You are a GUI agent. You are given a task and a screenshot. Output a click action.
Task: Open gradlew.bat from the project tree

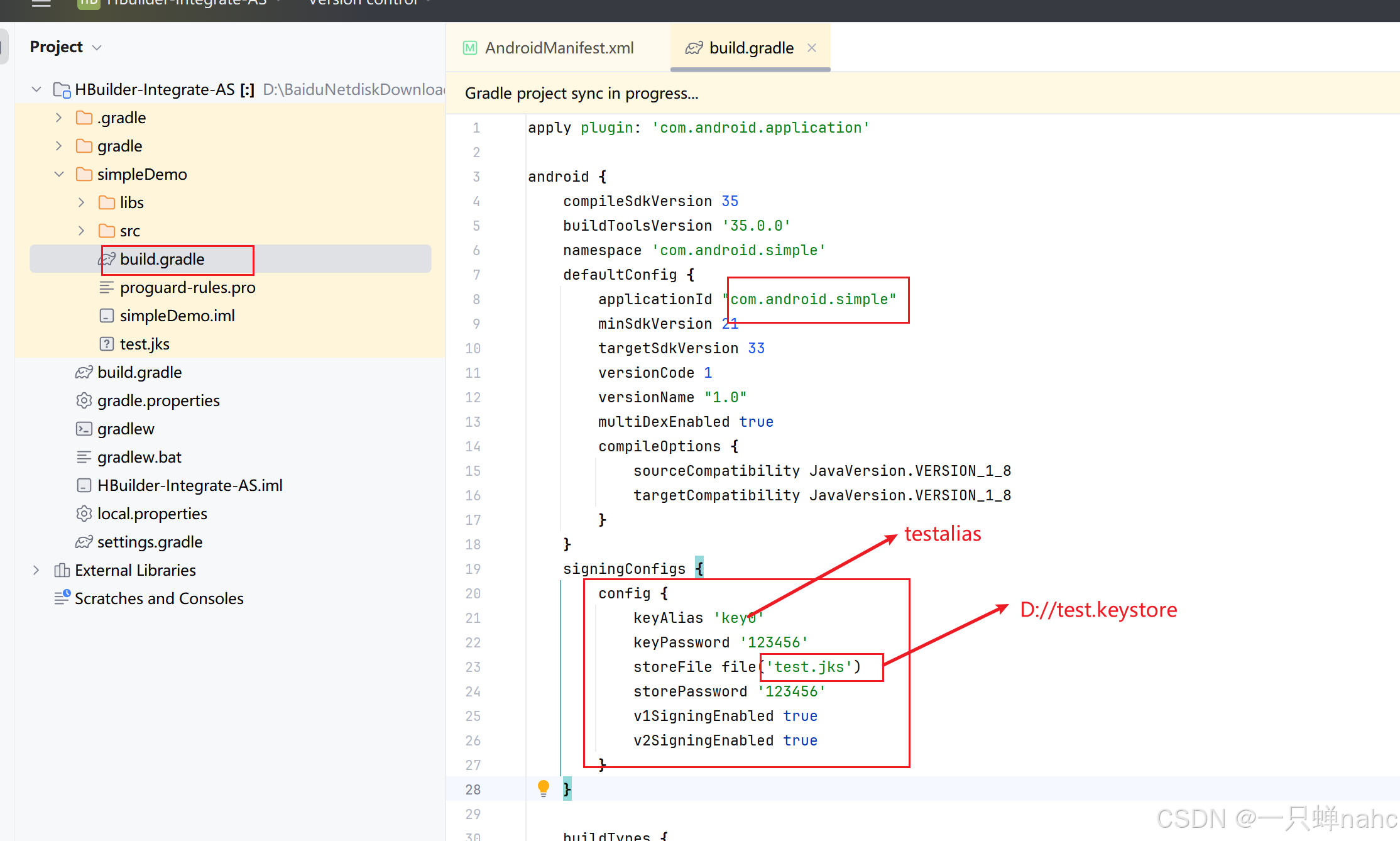tap(139, 457)
